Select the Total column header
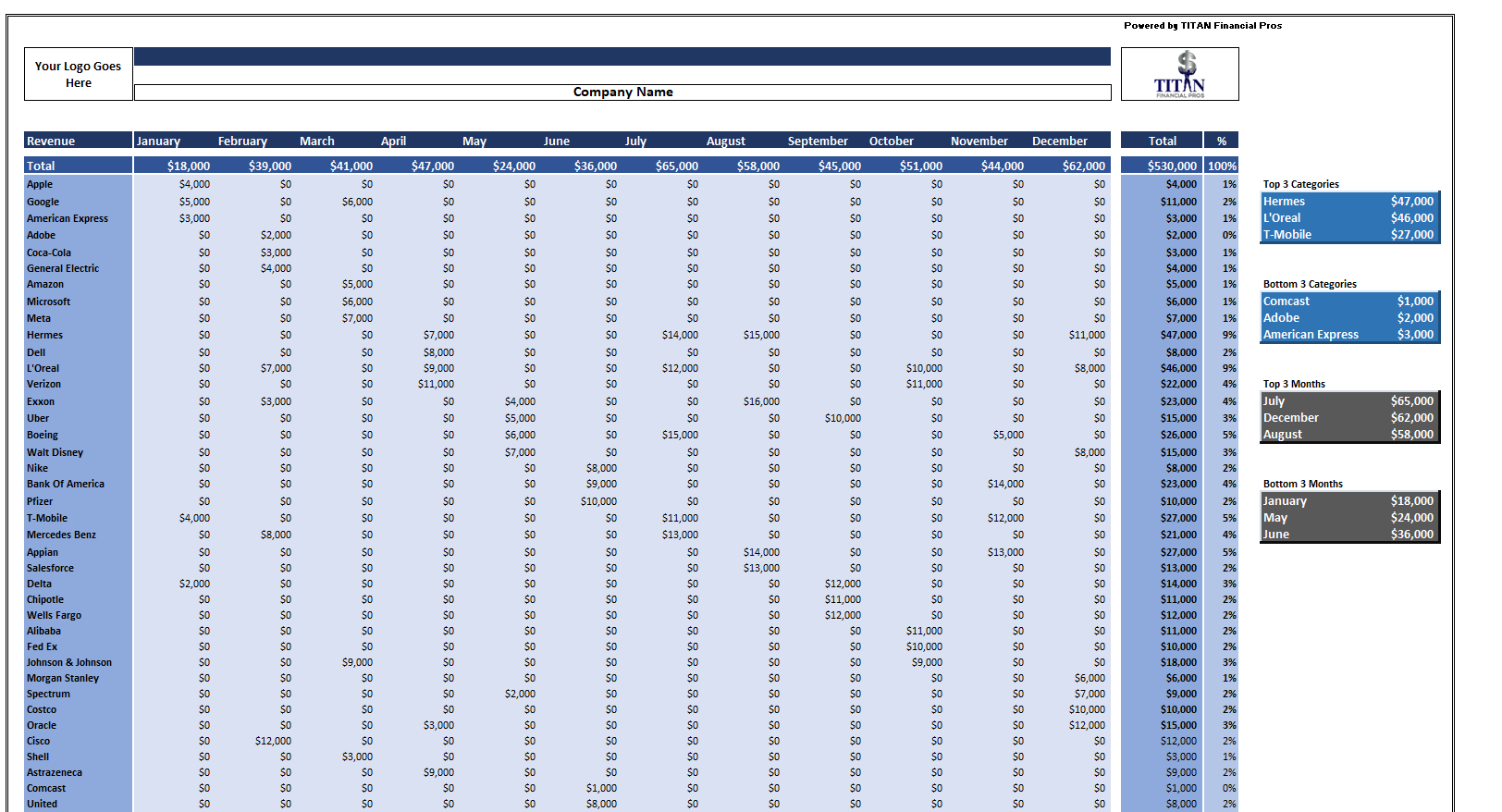The image size is (1502, 812). [1162, 141]
